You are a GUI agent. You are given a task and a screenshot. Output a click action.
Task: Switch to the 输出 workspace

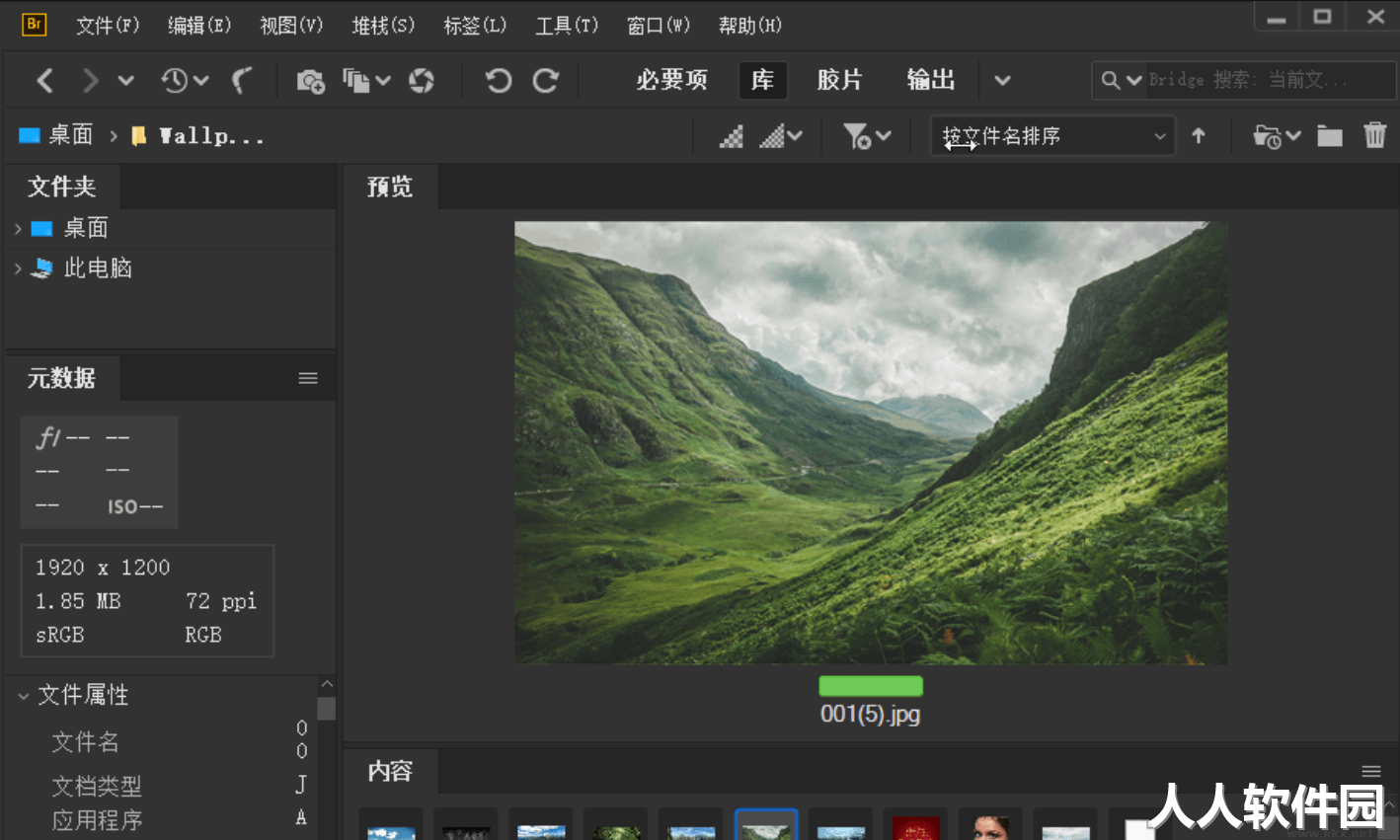(930, 80)
